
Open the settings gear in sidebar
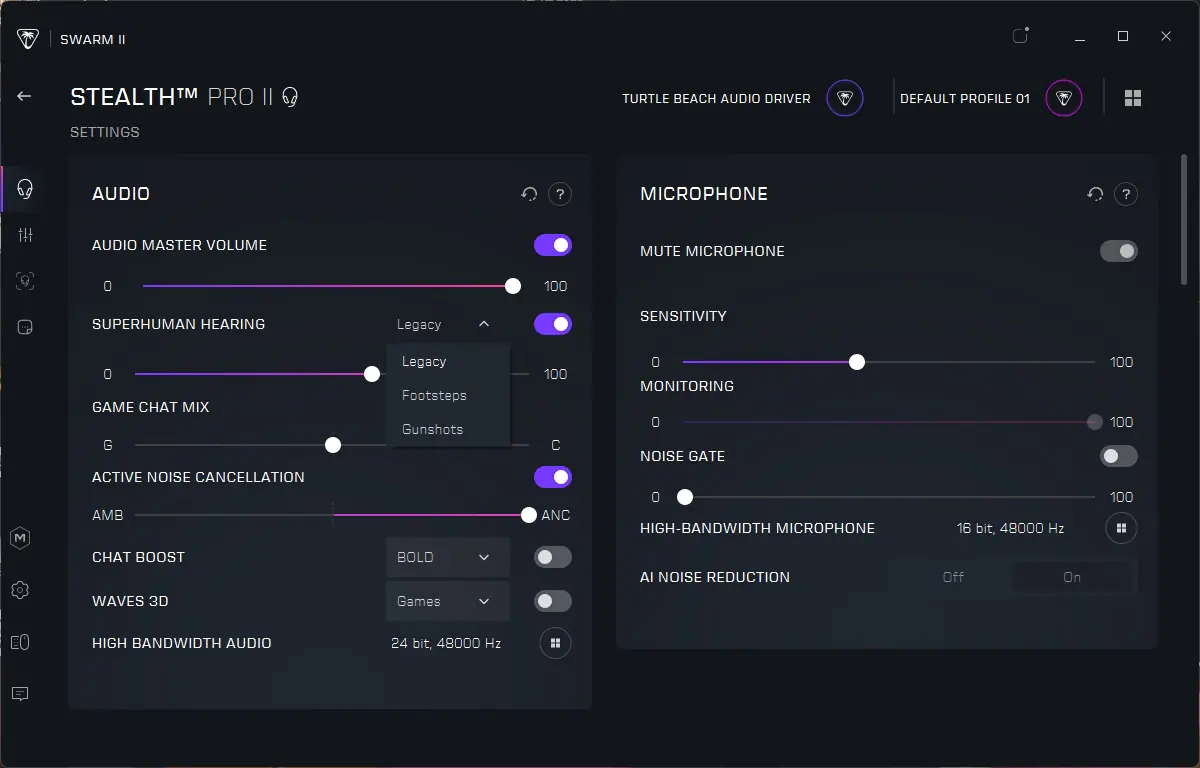pyautogui.click(x=20, y=590)
